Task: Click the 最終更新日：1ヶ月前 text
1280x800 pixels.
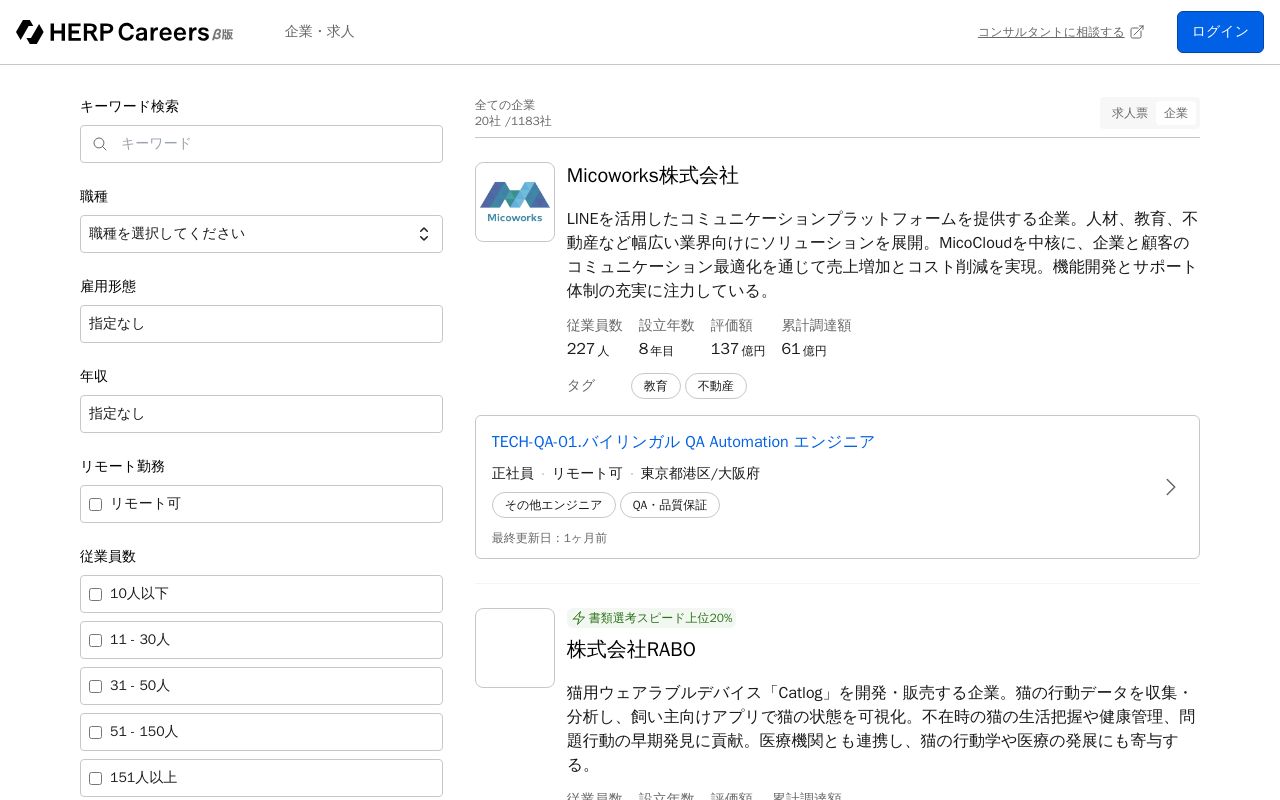Action: click(549, 538)
